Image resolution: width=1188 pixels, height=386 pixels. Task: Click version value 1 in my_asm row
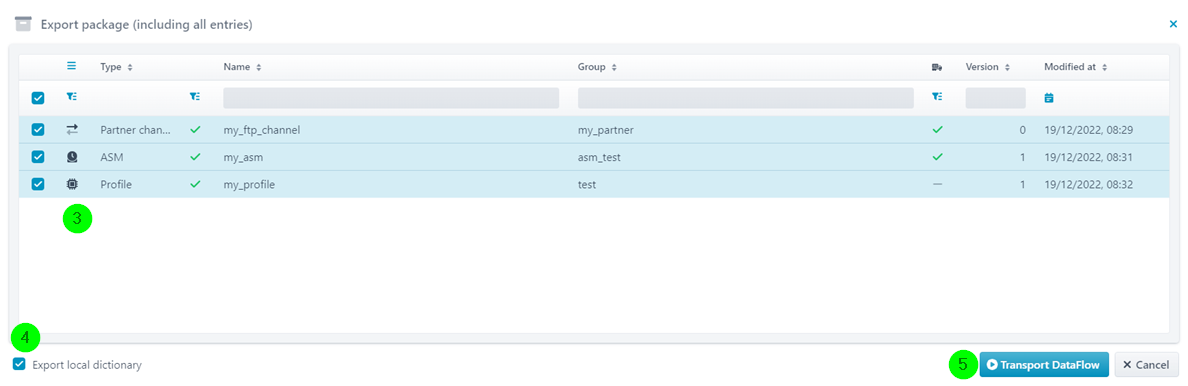point(1023,157)
